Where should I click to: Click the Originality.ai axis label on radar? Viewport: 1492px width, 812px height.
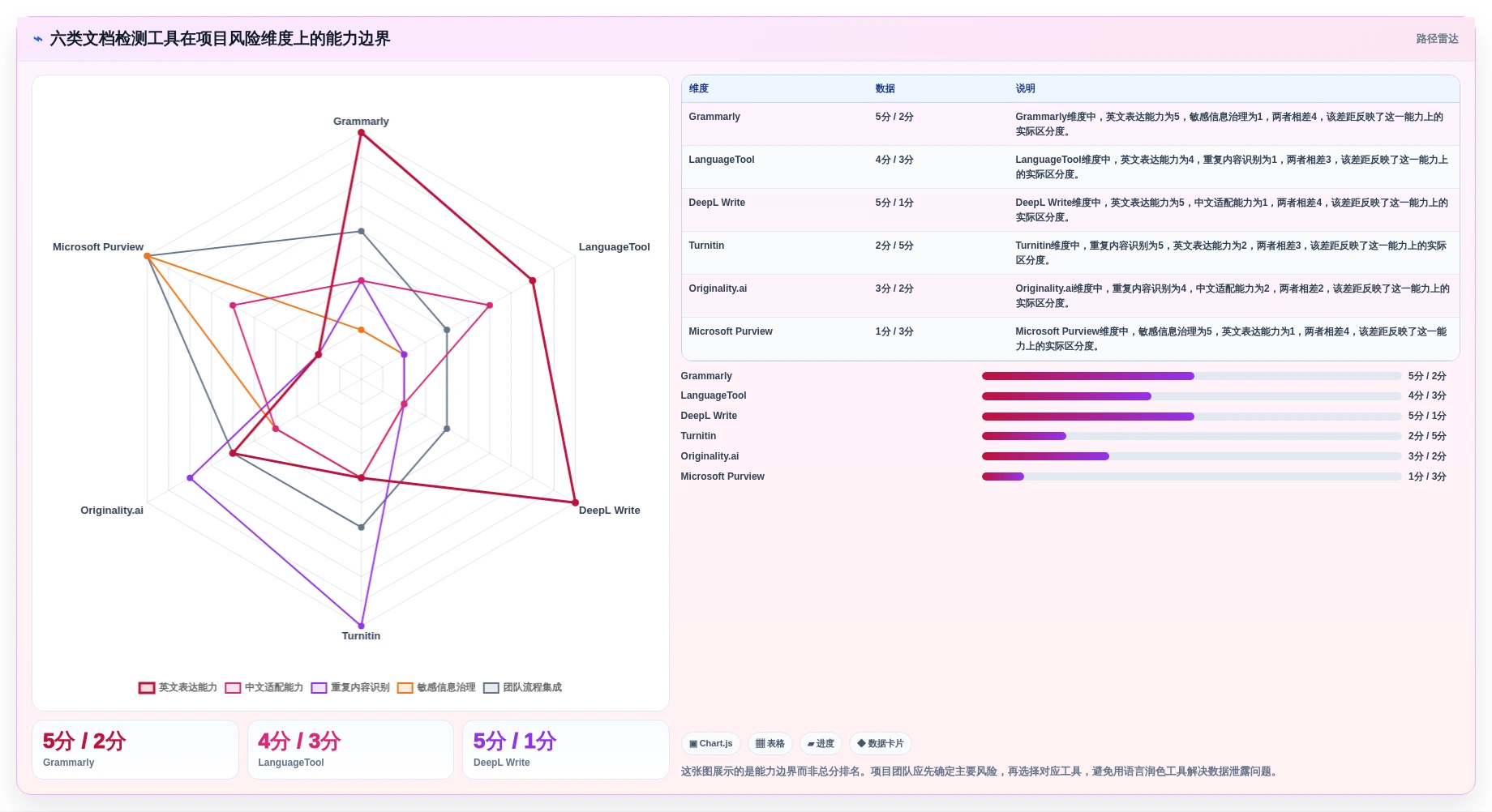click(112, 511)
